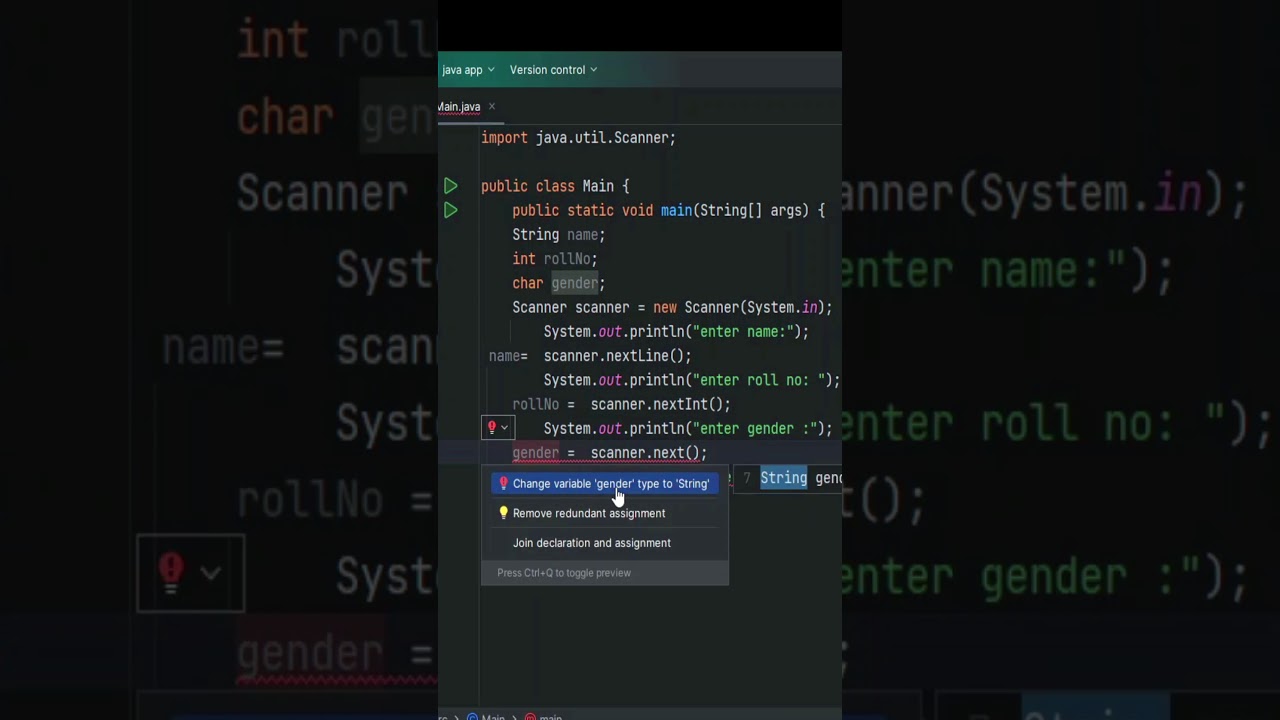Open the Version control dropdown

point(553,70)
